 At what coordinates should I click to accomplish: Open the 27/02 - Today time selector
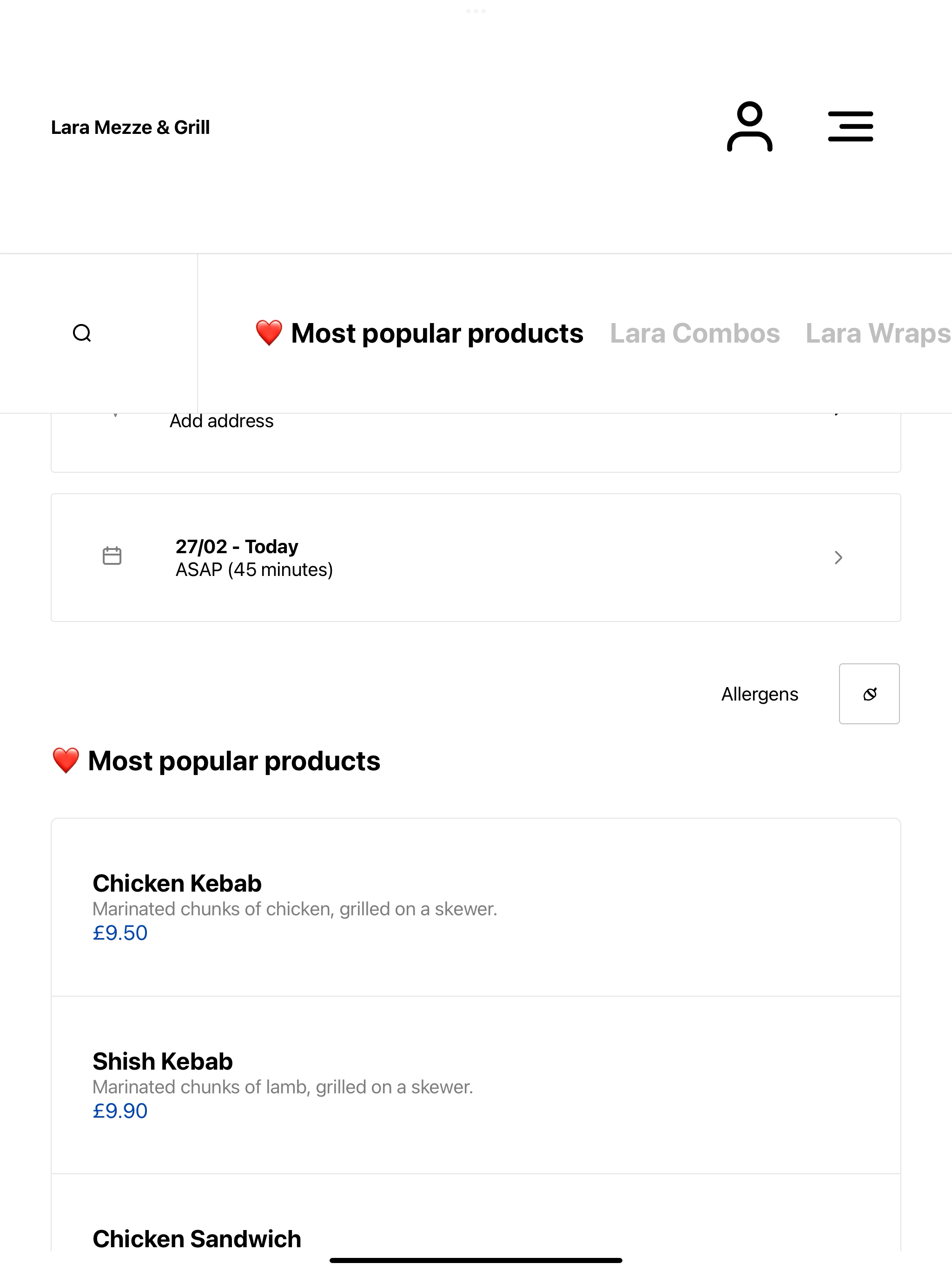click(x=476, y=557)
